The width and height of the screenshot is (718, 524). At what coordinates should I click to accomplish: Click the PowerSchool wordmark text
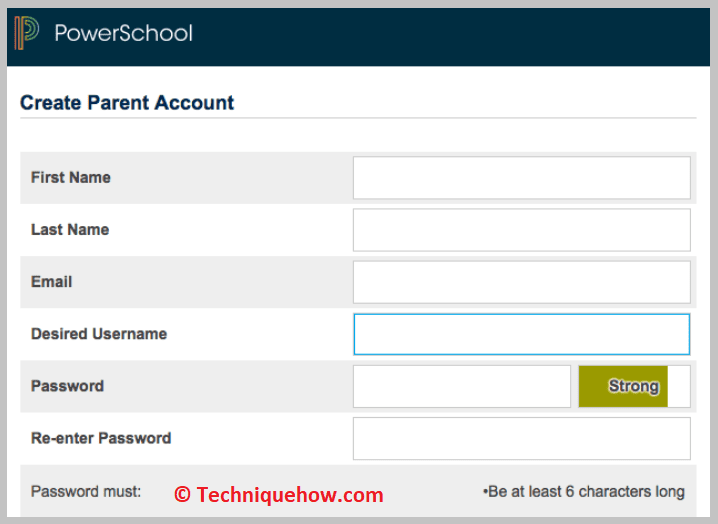point(123,33)
